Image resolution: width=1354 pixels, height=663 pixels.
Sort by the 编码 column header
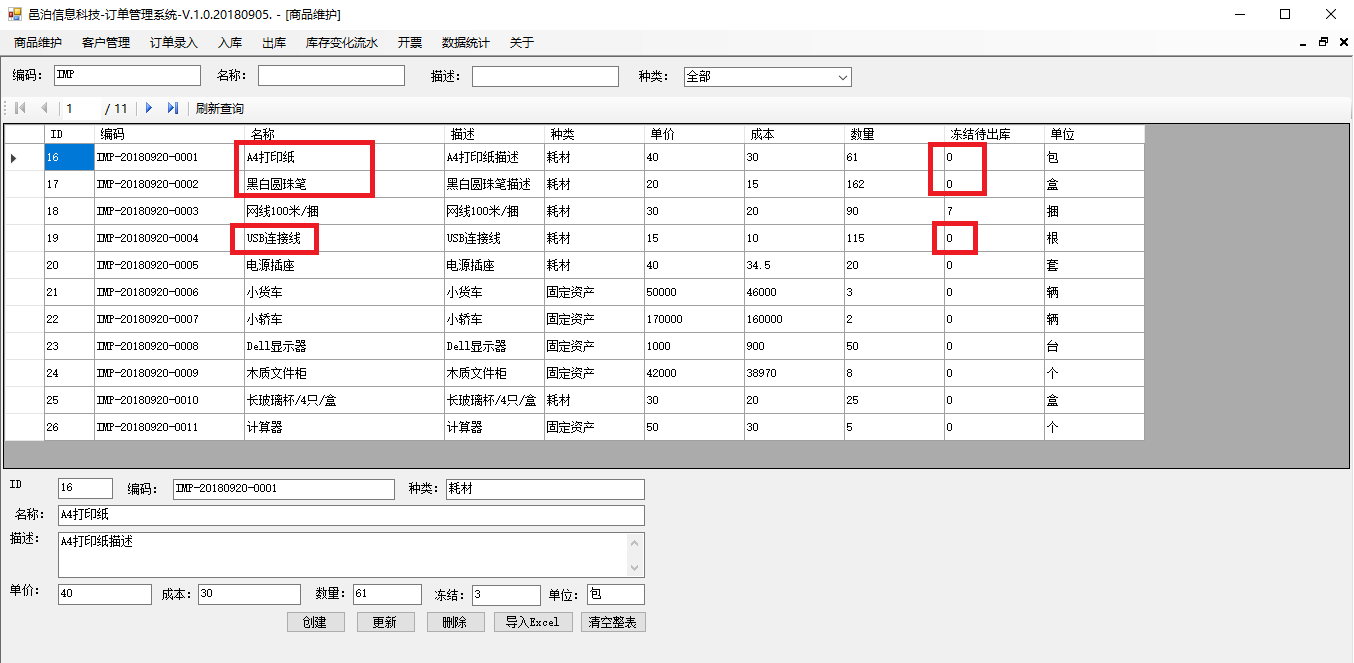(170, 134)
